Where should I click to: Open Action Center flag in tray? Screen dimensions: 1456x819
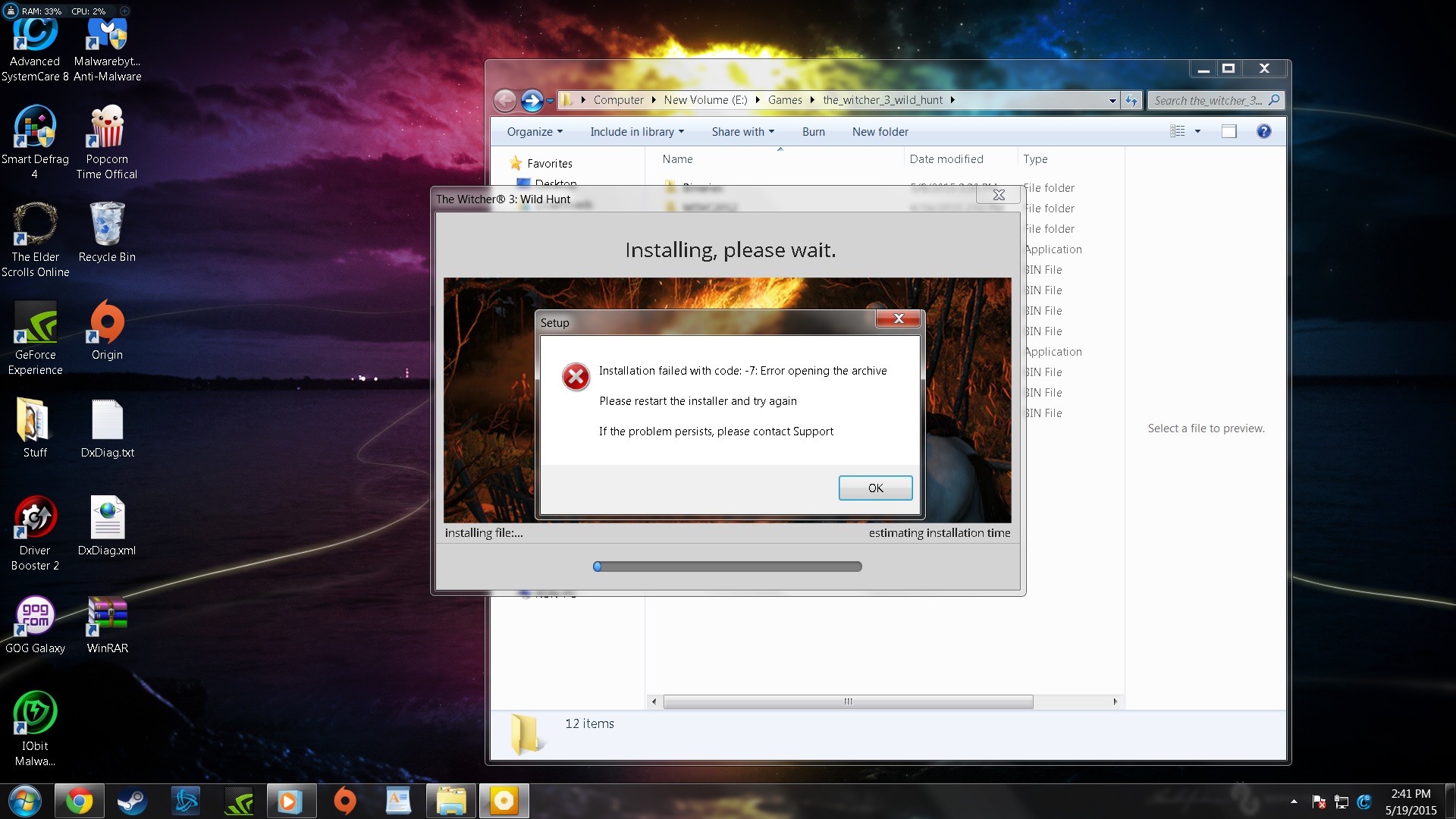point(1319,802)
